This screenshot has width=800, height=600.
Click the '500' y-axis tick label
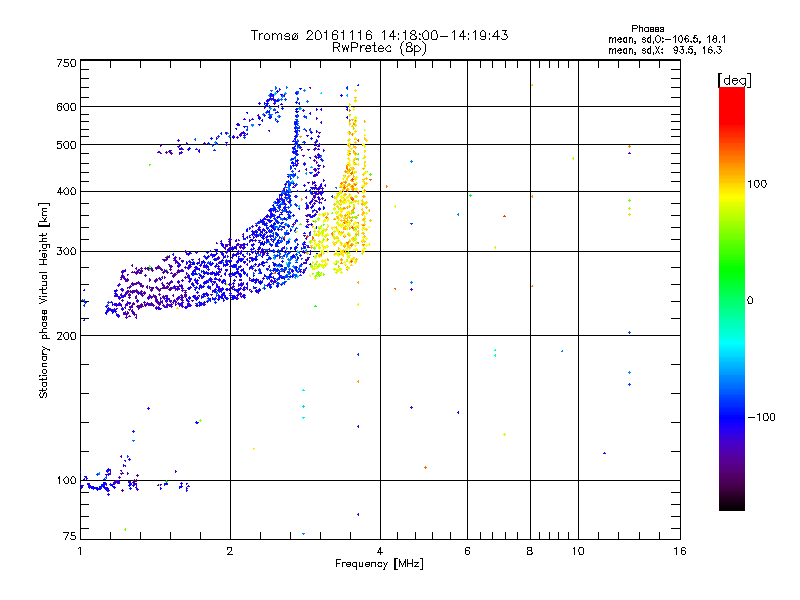(x=66, y=145)
